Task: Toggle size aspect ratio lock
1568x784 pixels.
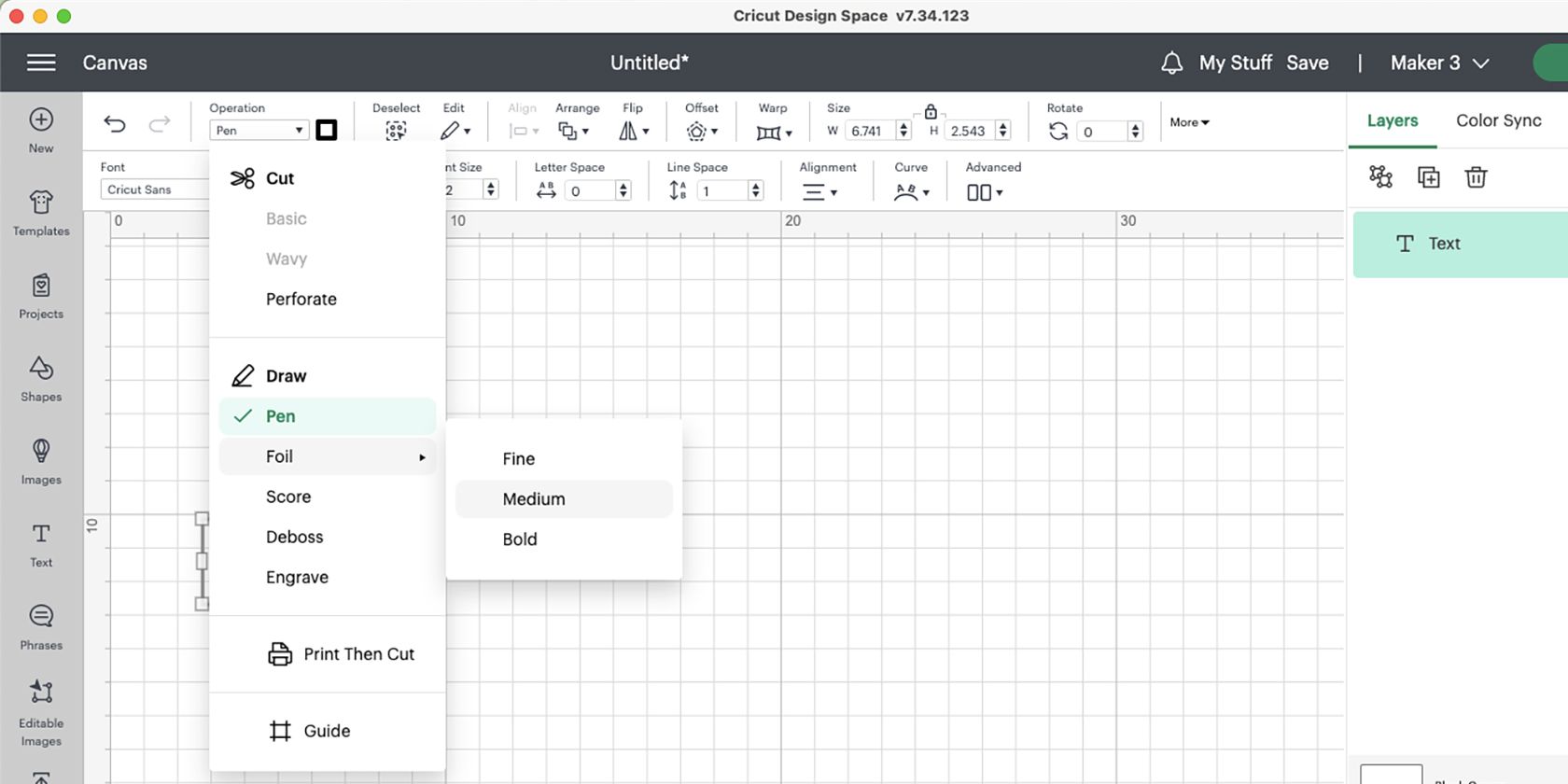Action: pos(931,111)
